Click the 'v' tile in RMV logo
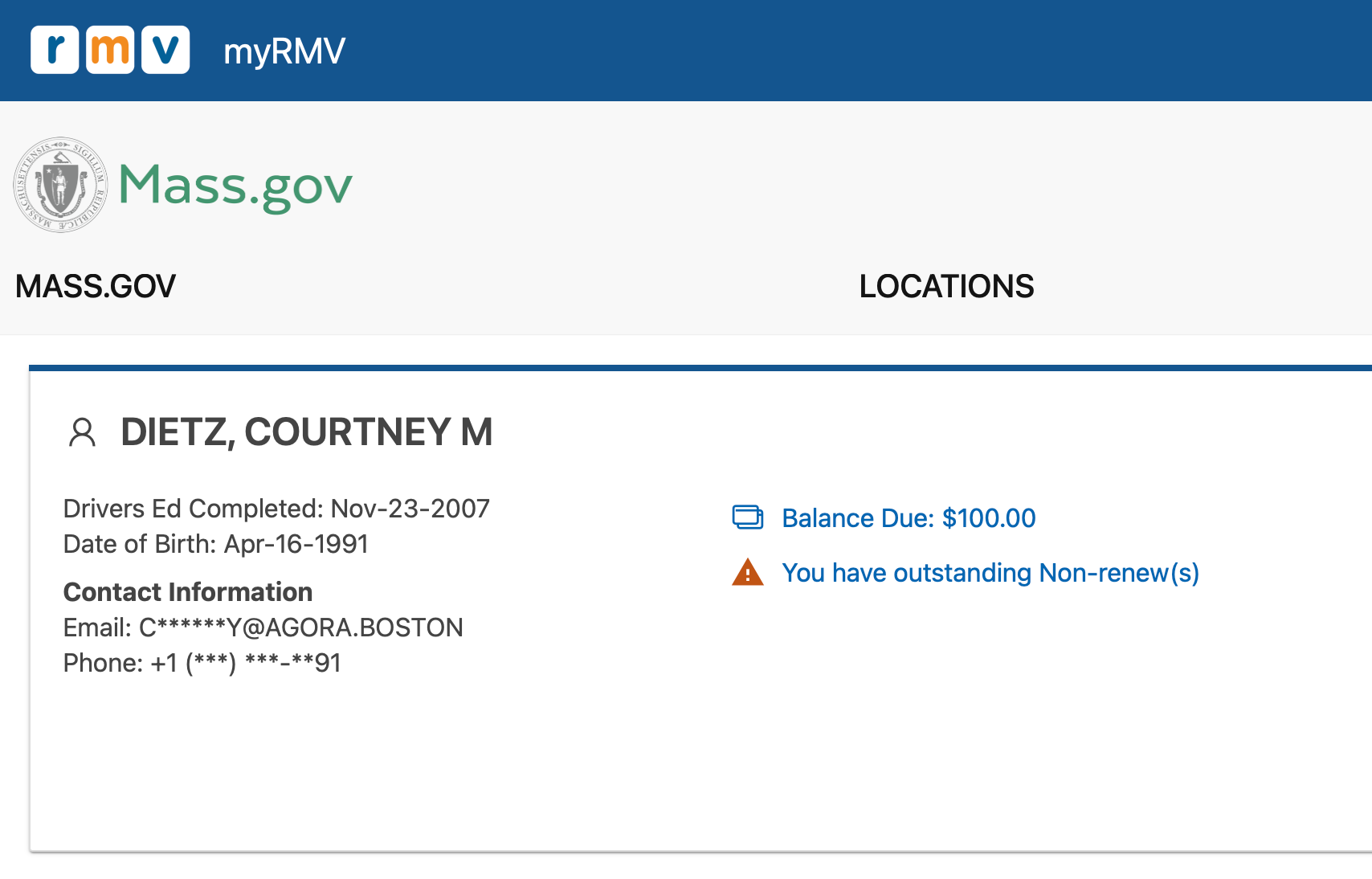Screen dimensions: 1372x879 (166, 50)
